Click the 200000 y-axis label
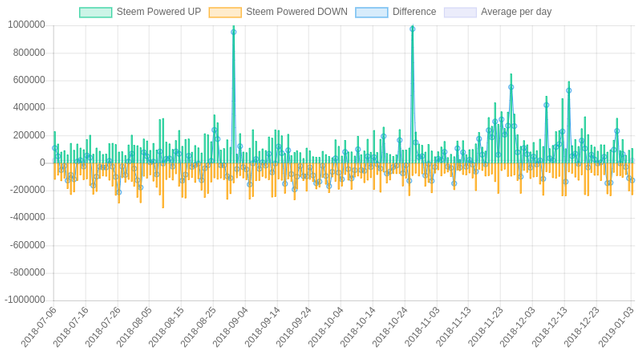 coord(29,135)
